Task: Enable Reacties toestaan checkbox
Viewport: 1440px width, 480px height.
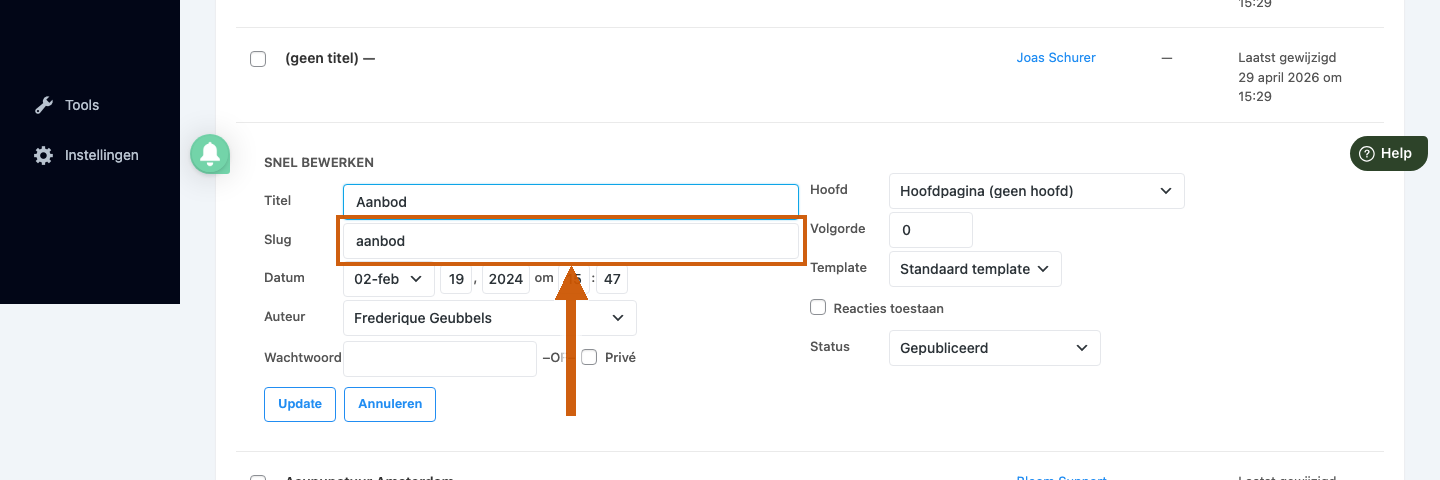Action: (818, 308)
